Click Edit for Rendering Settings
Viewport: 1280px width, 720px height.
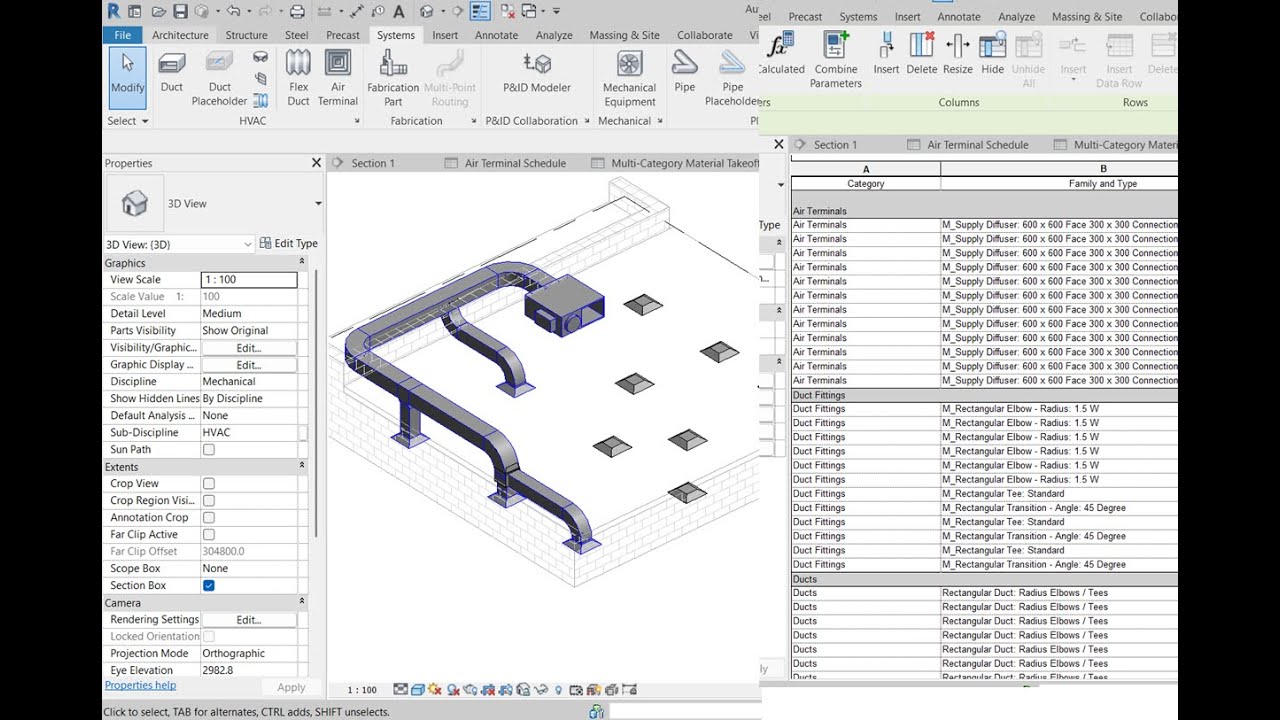click(x=249, y=620)
